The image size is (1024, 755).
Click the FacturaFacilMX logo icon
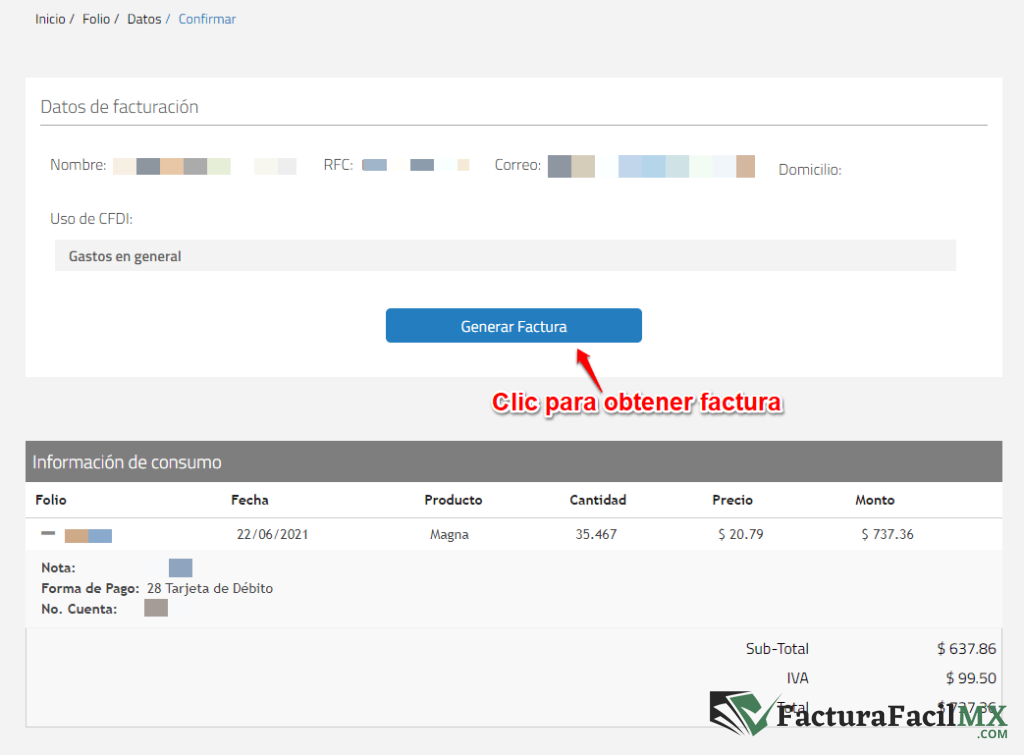(742, 714)
